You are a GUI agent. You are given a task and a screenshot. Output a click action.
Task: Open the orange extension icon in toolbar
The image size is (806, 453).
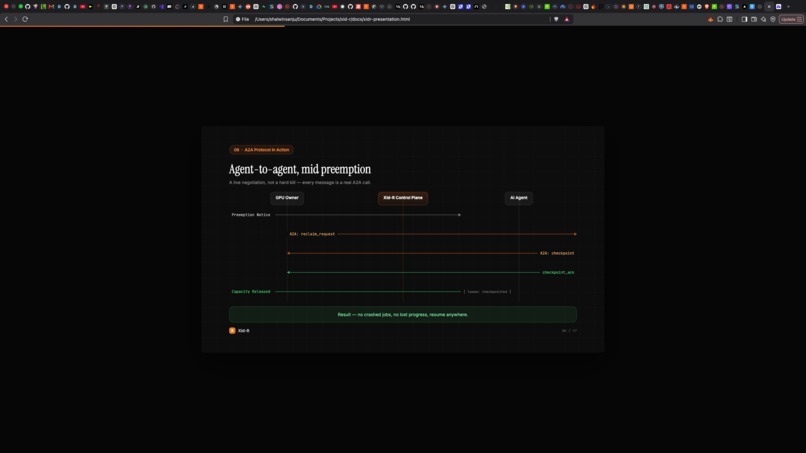click(x=710, y=20)
